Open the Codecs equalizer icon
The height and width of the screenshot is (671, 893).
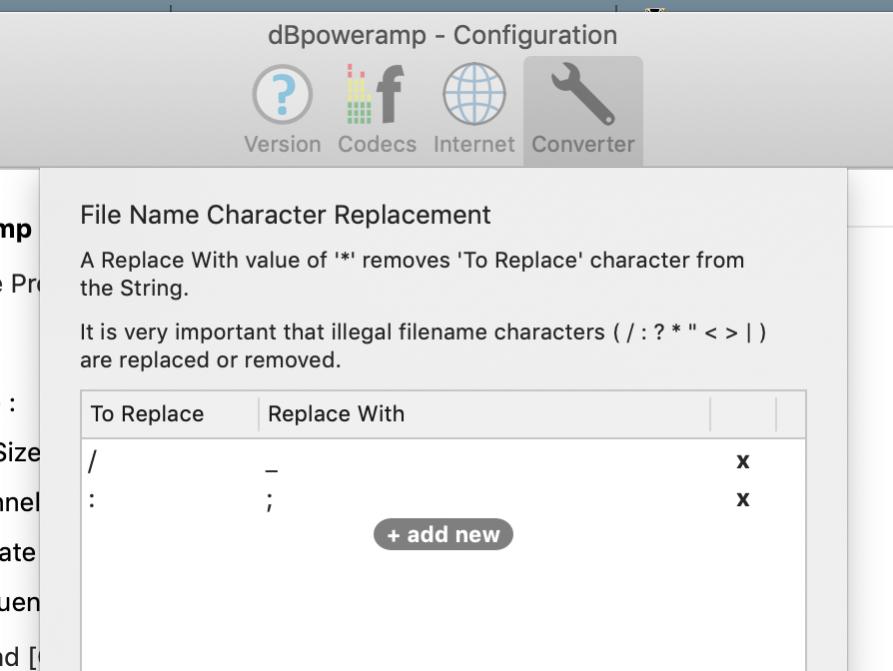(376, 96)
